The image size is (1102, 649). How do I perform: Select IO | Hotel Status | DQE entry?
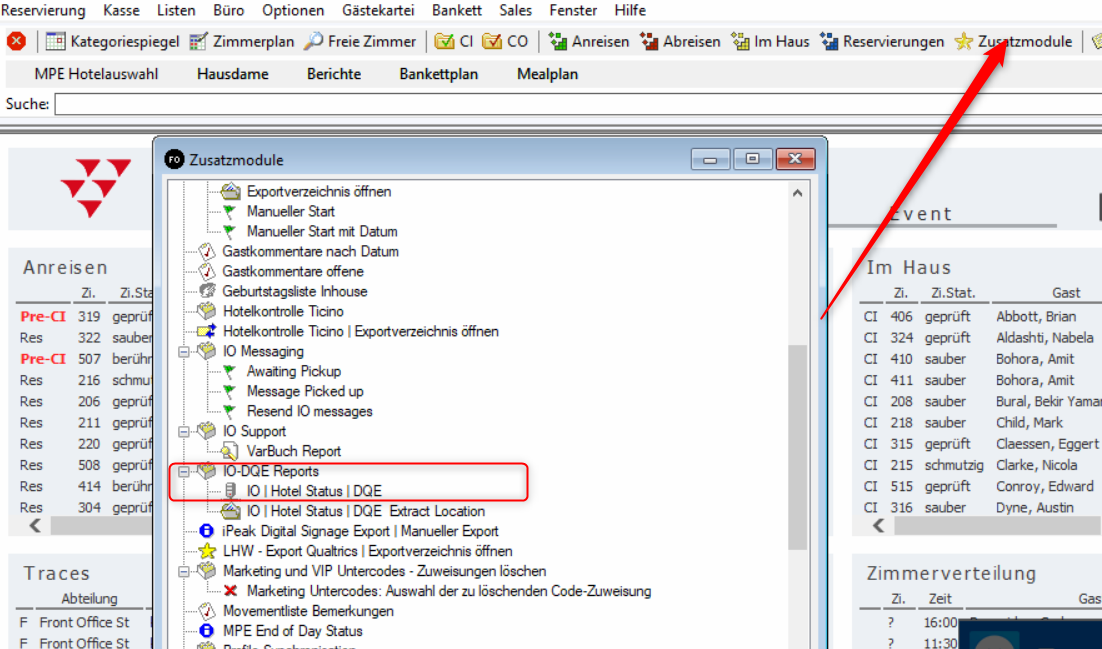coord(314,491)
